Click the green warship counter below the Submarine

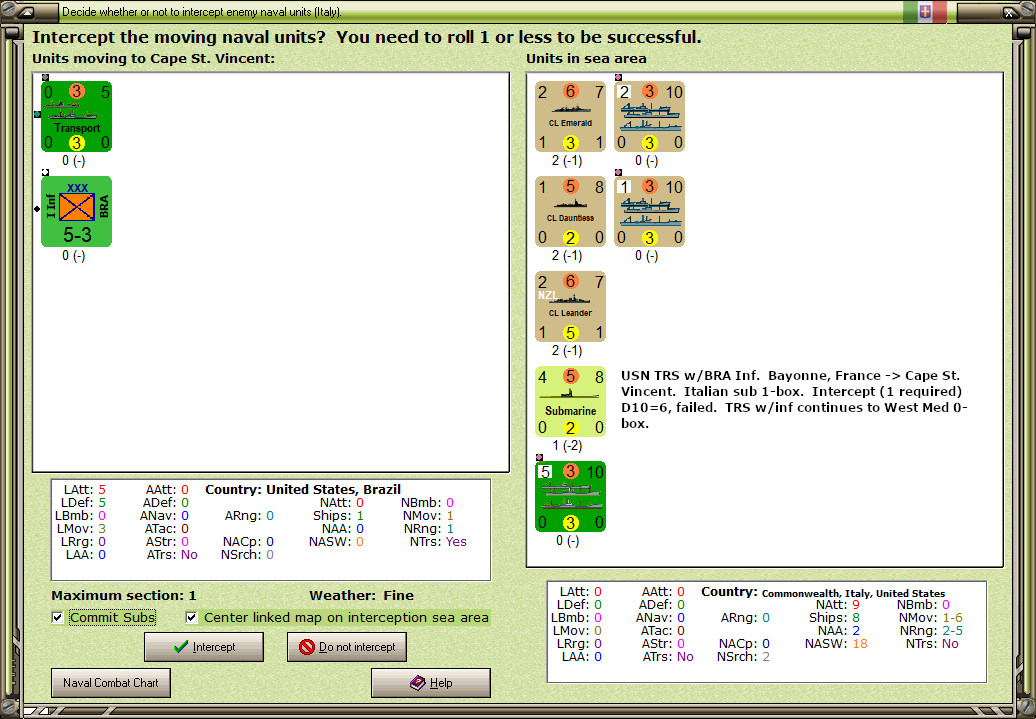coord(570,496)
